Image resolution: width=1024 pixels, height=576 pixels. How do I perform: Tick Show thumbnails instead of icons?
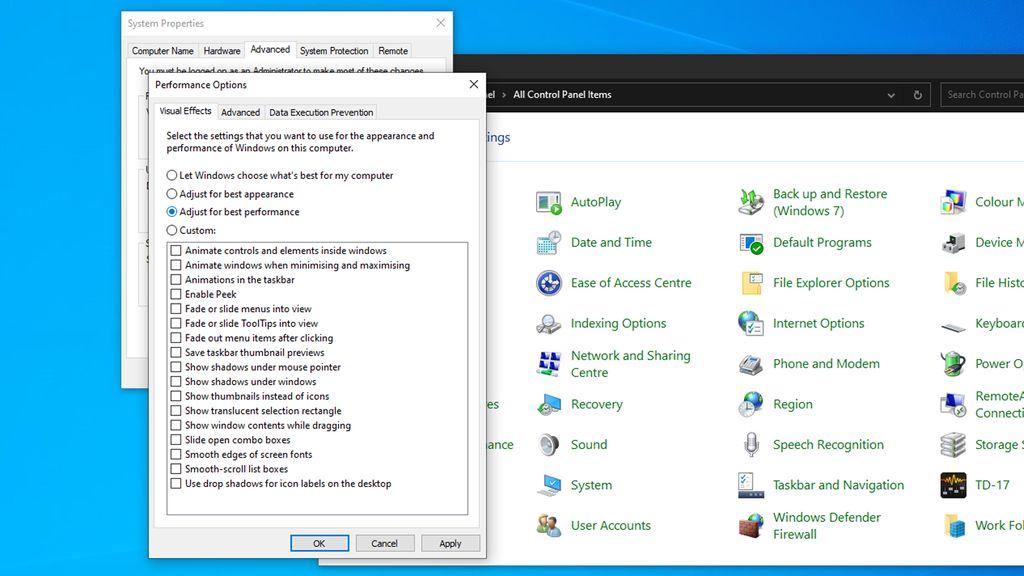tap(176, 396)
